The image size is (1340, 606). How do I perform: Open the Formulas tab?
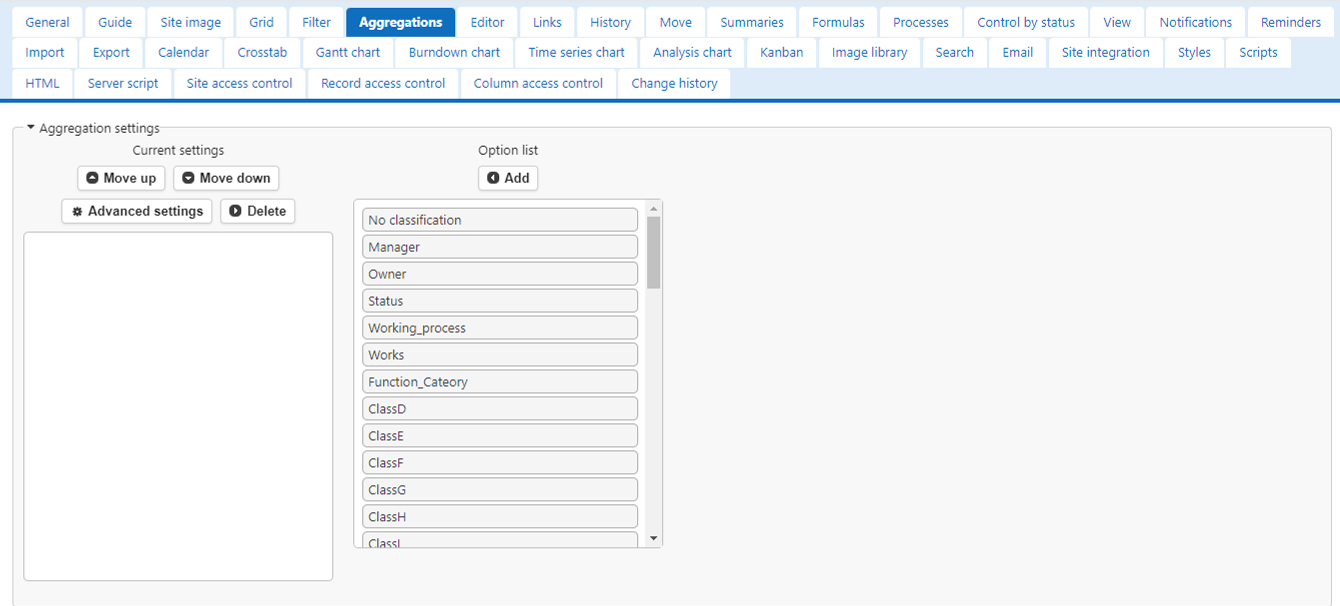point(838,22)
